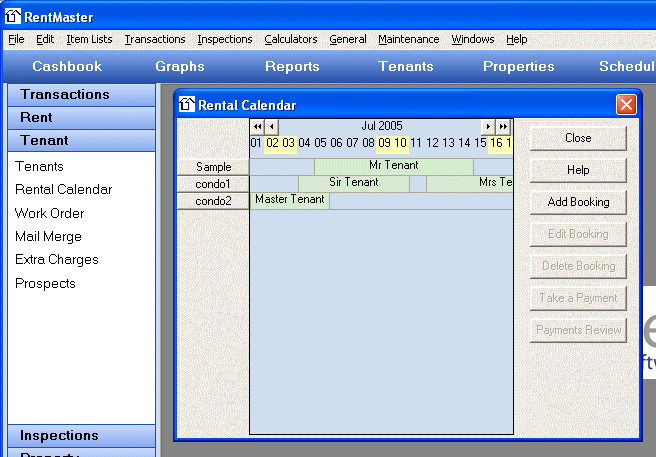Select the Master Tenant booking on condo2
Screen dimensions: 656x457
click(x=289, y=200)
